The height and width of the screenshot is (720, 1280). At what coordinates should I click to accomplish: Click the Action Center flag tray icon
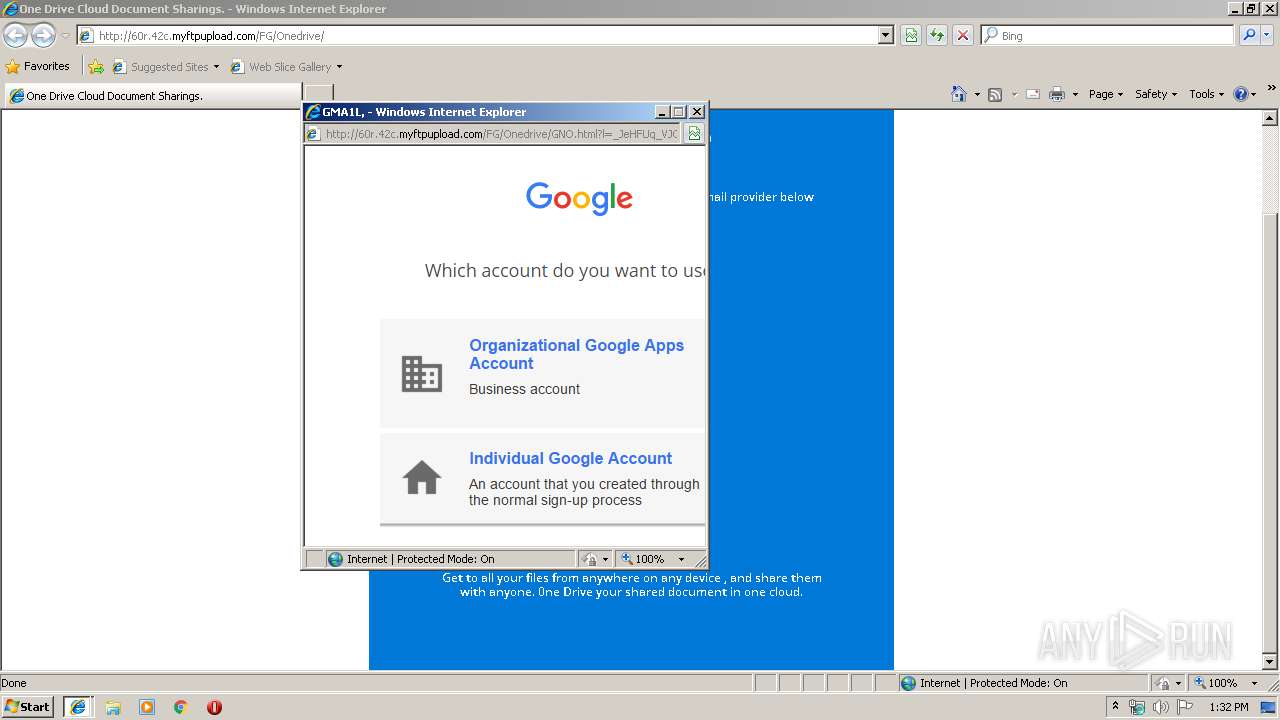1185,707
